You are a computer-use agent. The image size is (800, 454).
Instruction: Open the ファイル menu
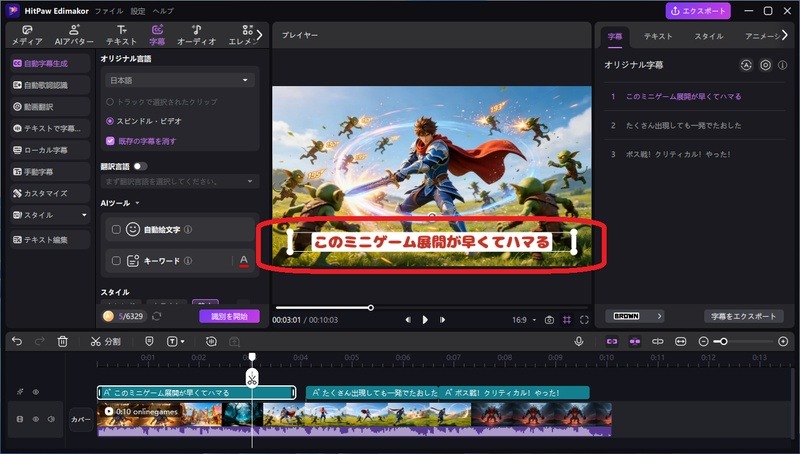coord(109,11)
